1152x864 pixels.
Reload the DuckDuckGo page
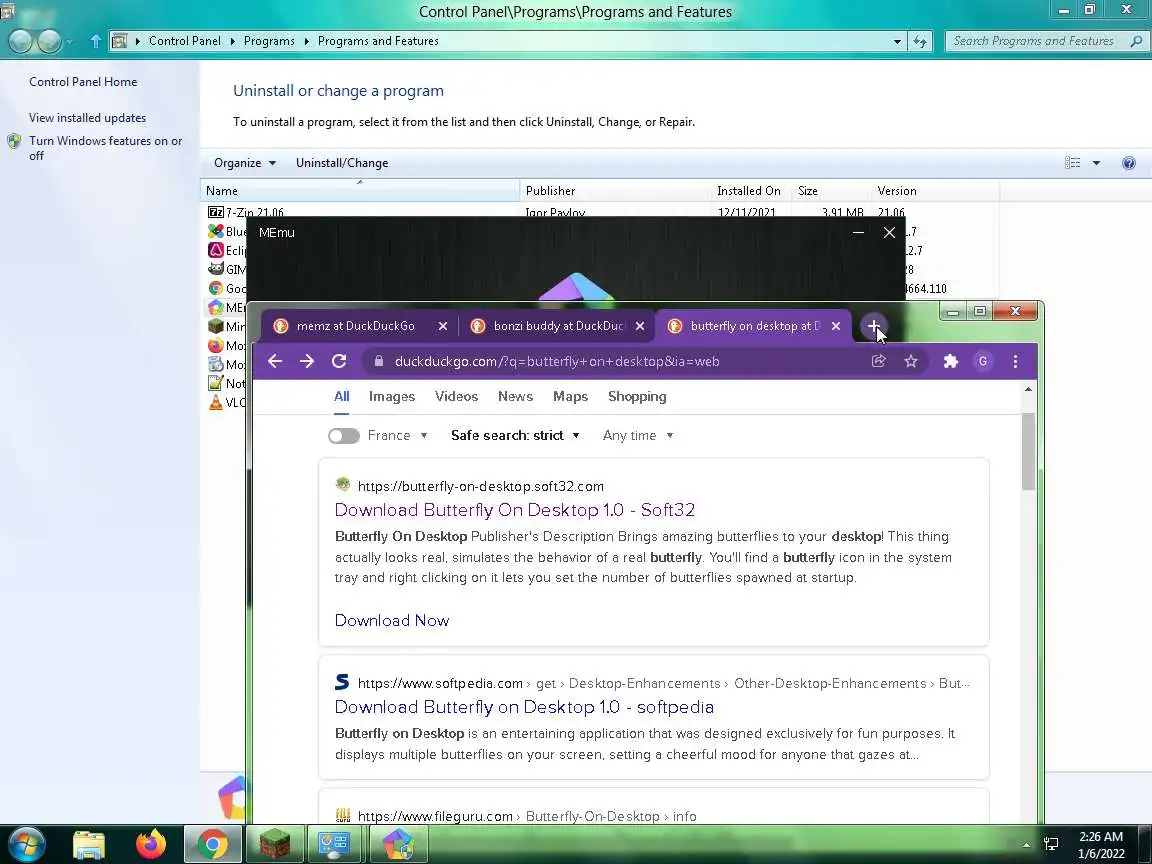[339, 361]
